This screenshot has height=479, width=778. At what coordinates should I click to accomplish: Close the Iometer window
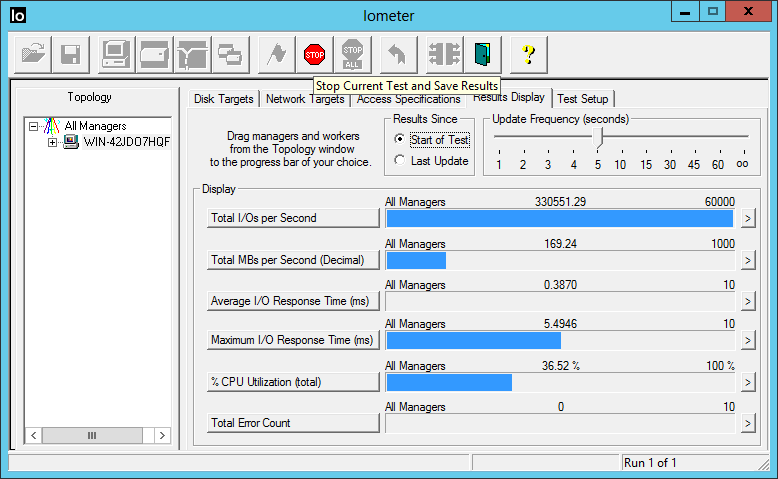click(748, 12)
